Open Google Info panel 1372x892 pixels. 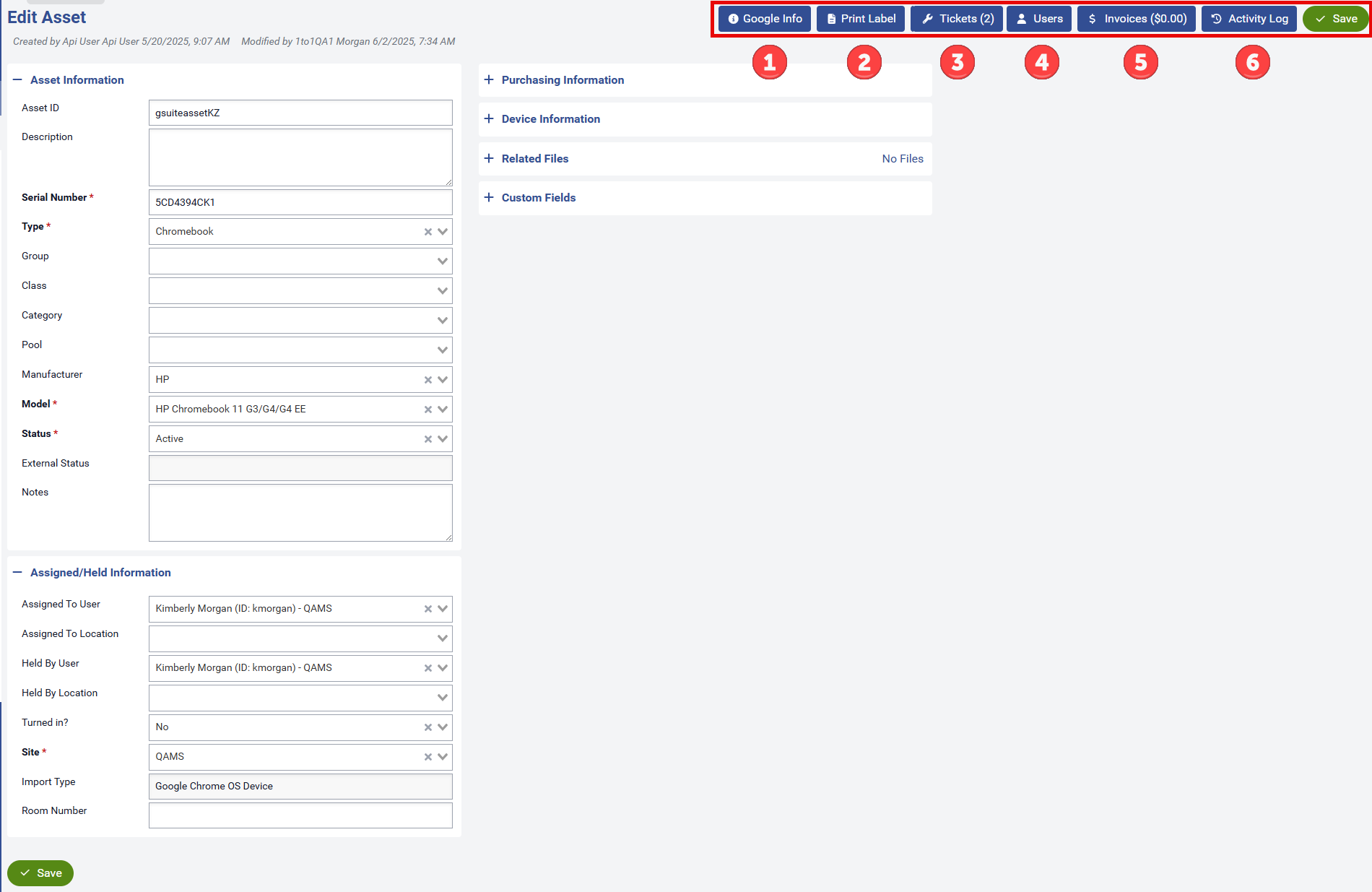765,19
